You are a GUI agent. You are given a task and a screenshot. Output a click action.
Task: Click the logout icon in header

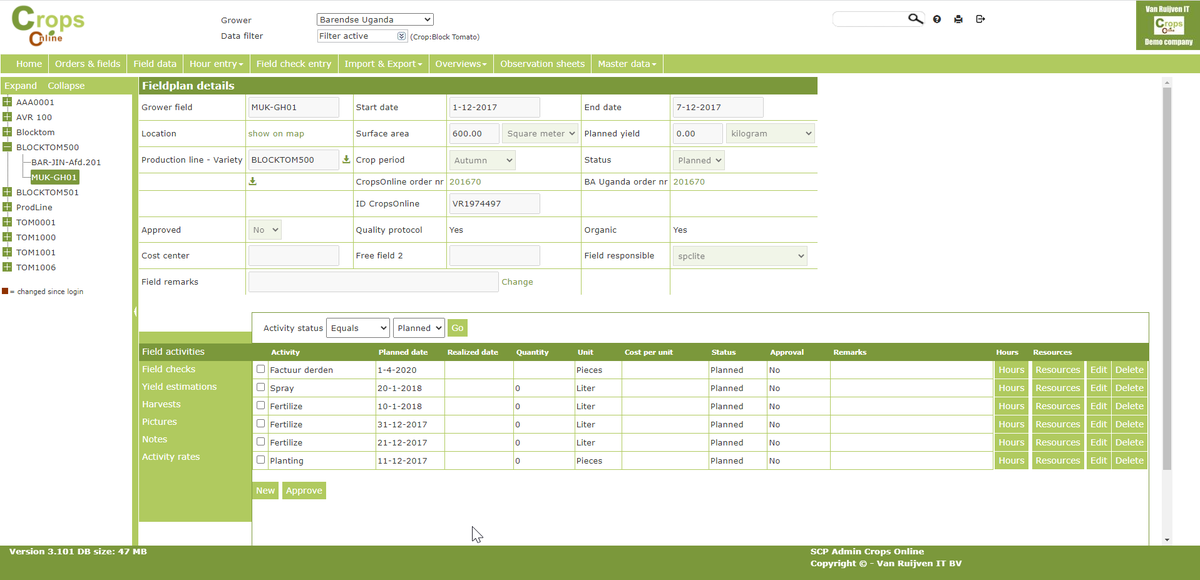(x=981, y=19)
